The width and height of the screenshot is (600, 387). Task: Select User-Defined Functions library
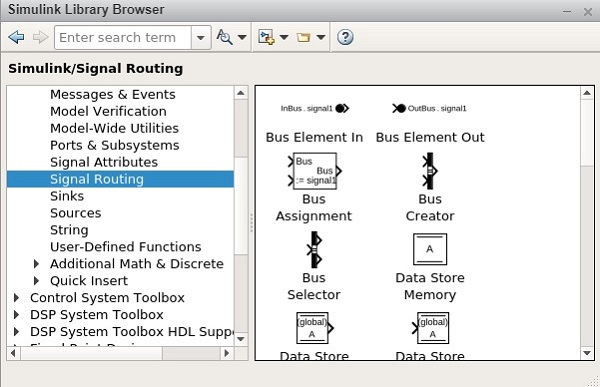[x=126, y=247]
